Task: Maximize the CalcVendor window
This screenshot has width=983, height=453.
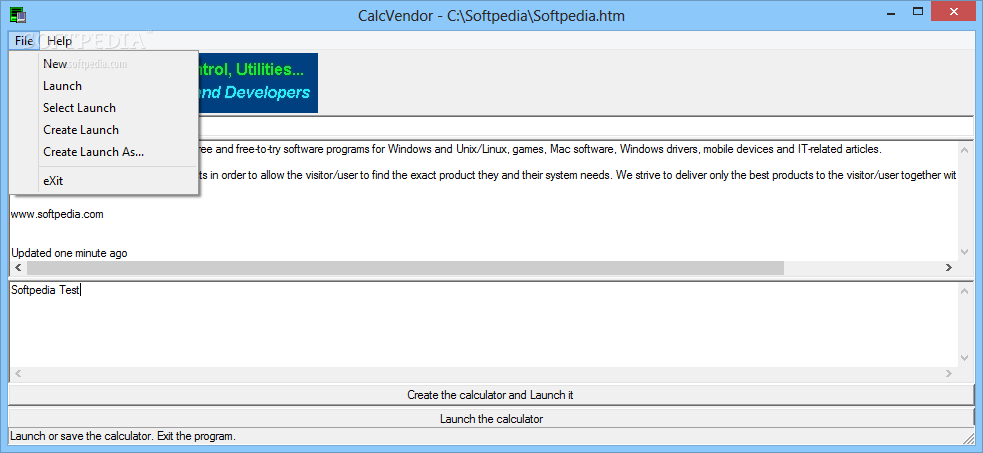Action: coord(918,11)
